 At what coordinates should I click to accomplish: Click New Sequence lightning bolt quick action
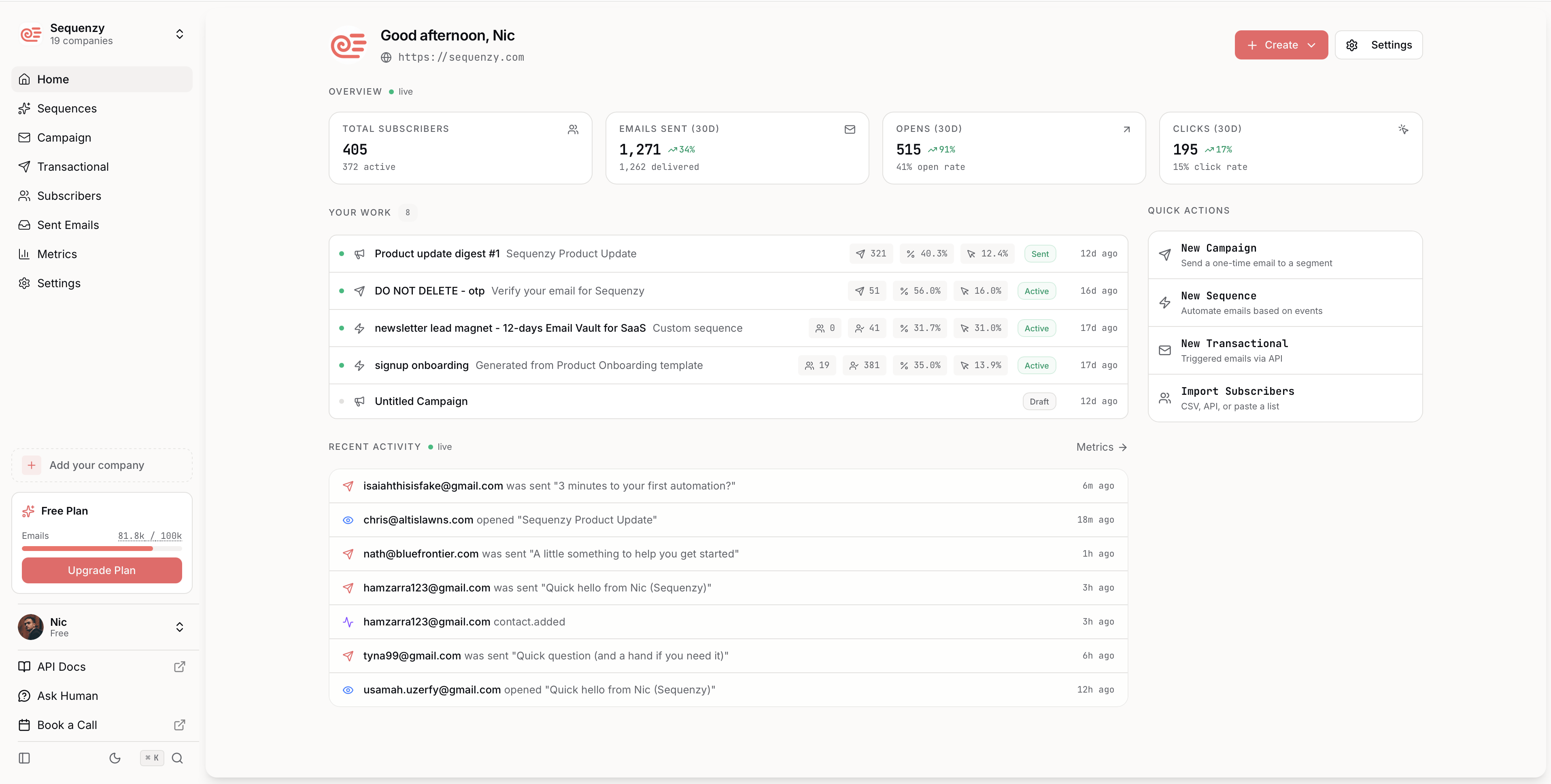click(1165, 303)
